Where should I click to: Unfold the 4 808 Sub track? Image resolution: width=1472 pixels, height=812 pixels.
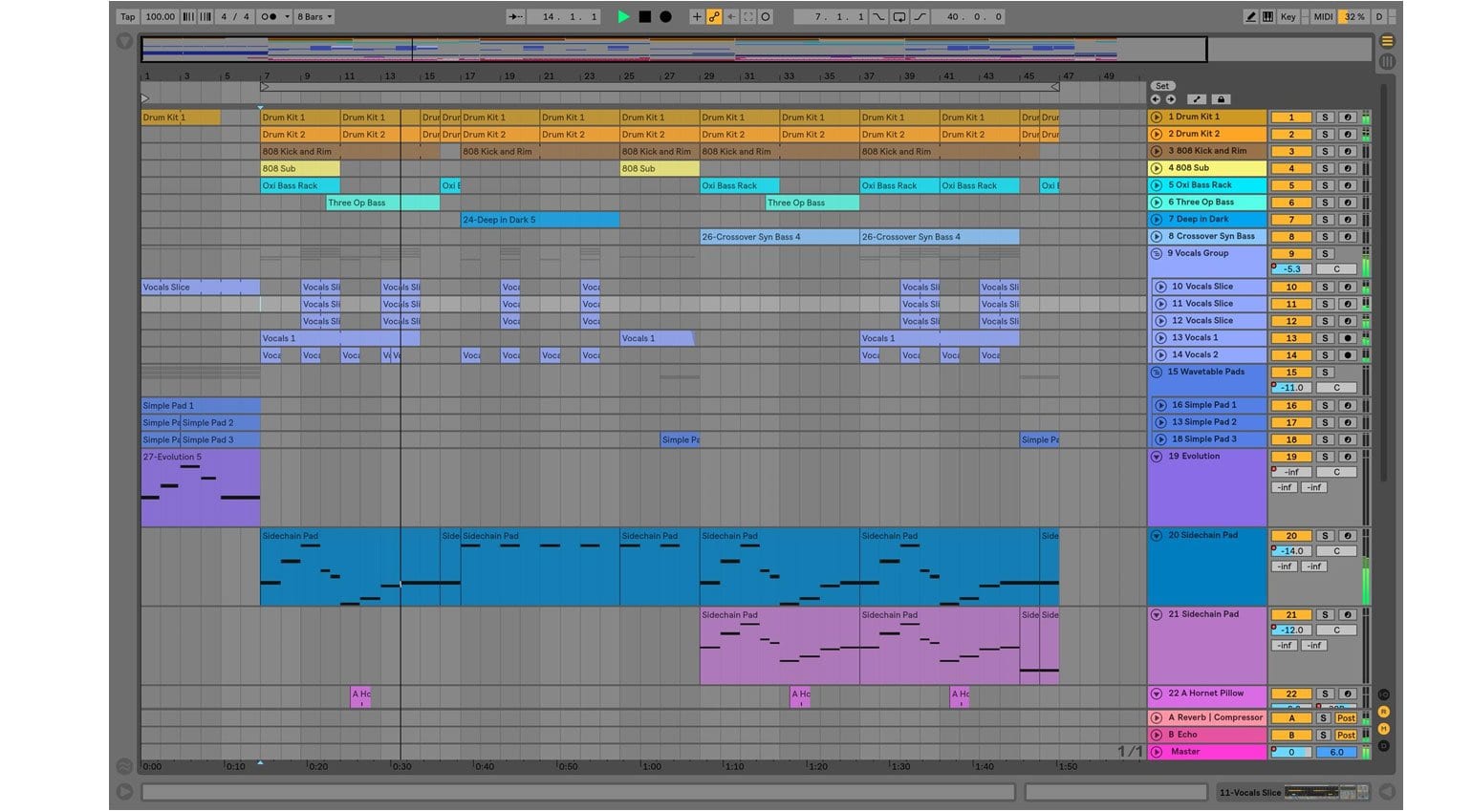1157,168
